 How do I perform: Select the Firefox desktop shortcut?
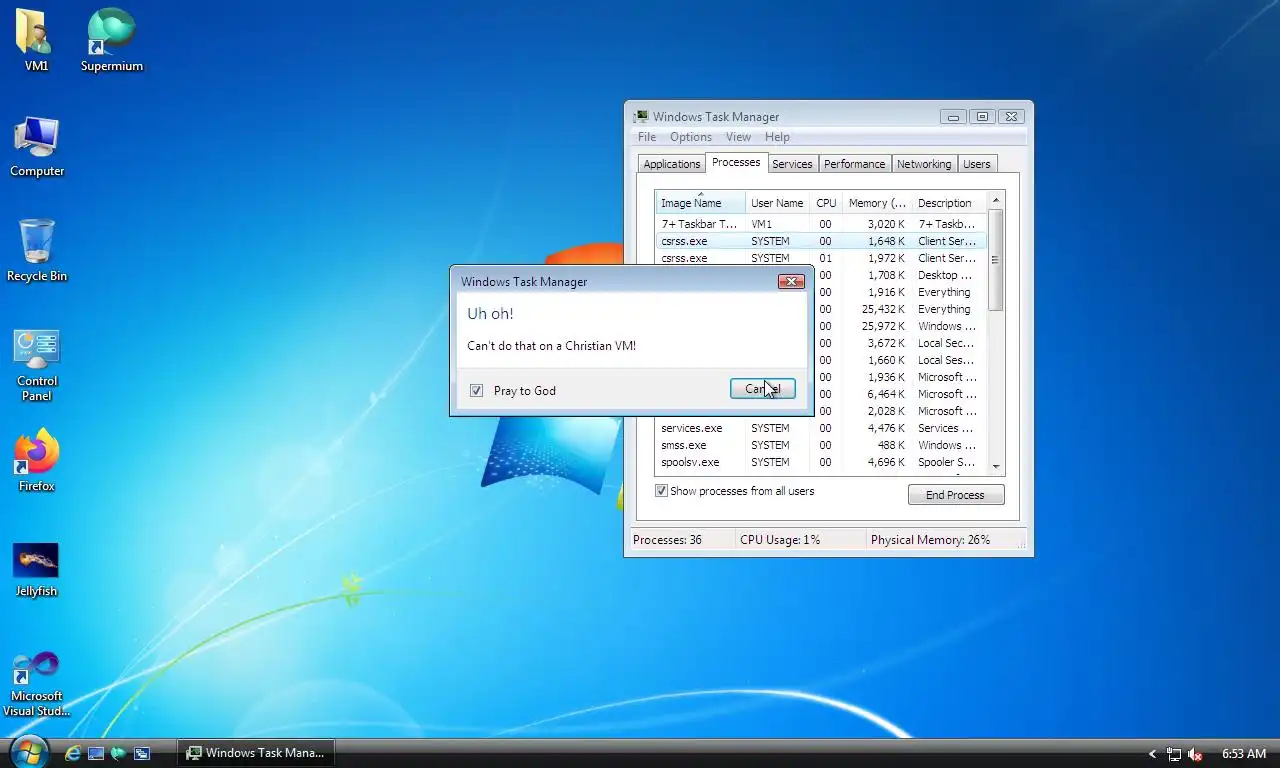point(37,461)
